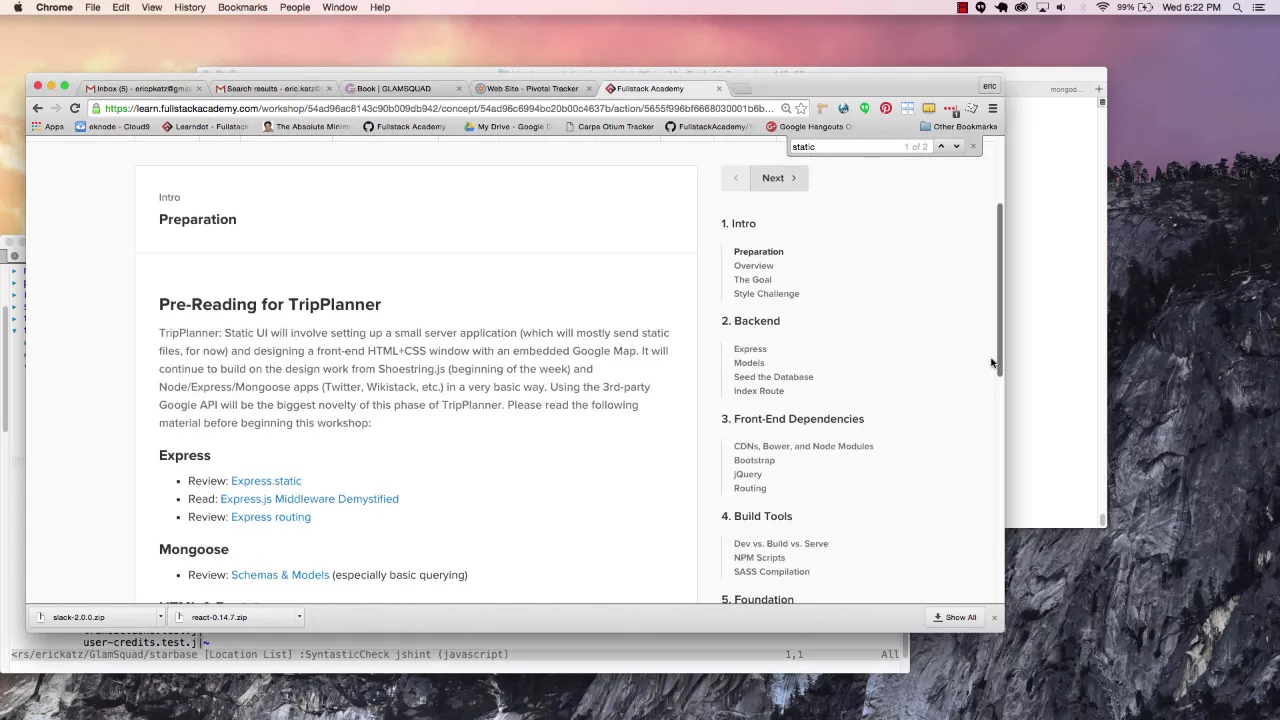Go to The Goal section
The width and height of the screenshot is (1280, 720).
[x=752, y=280]
